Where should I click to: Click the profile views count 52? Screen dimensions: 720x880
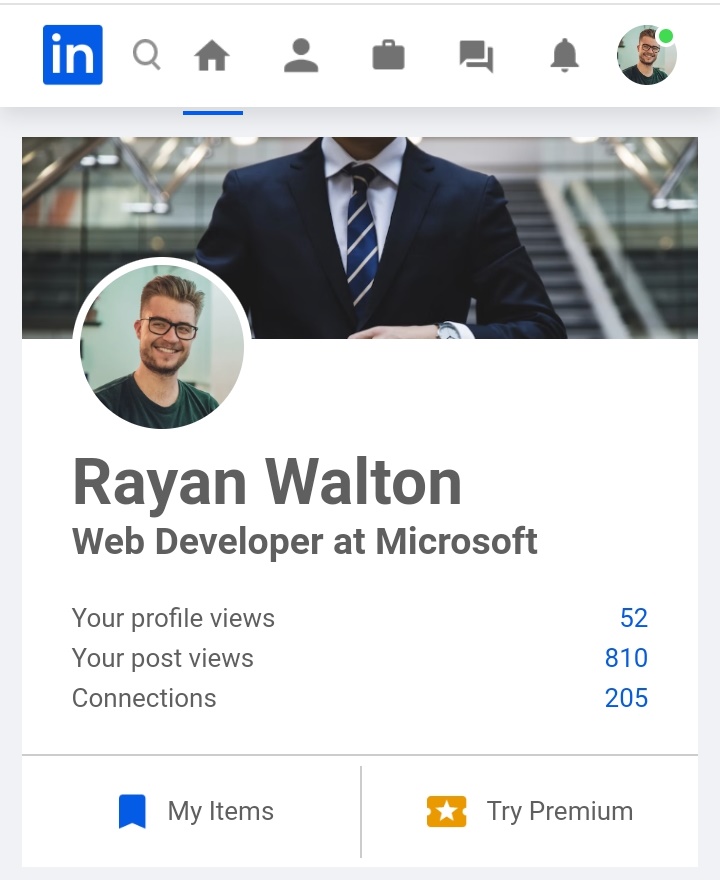pos(633,618)
